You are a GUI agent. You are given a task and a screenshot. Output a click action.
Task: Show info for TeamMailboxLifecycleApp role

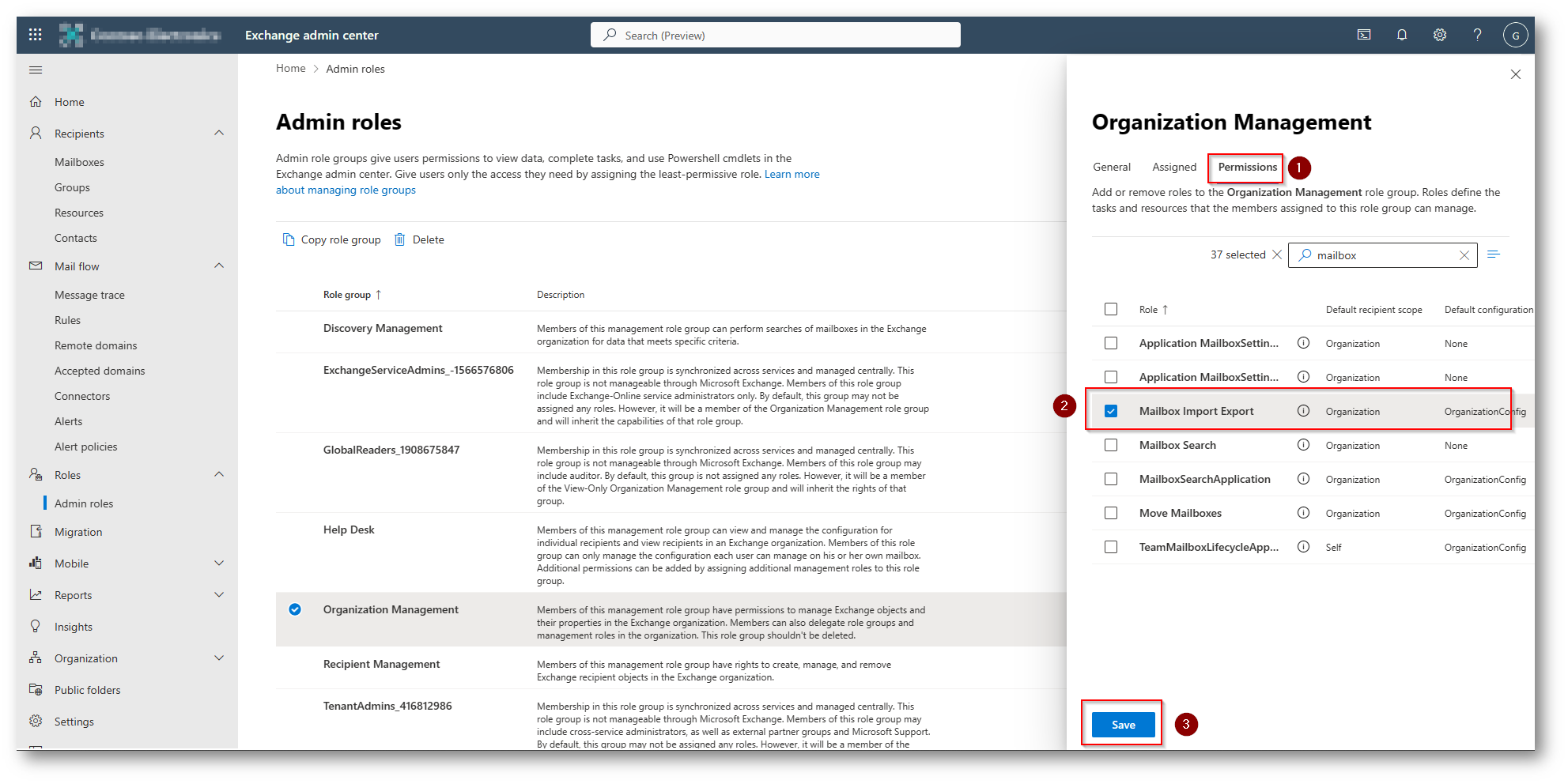coord(1304,547)
